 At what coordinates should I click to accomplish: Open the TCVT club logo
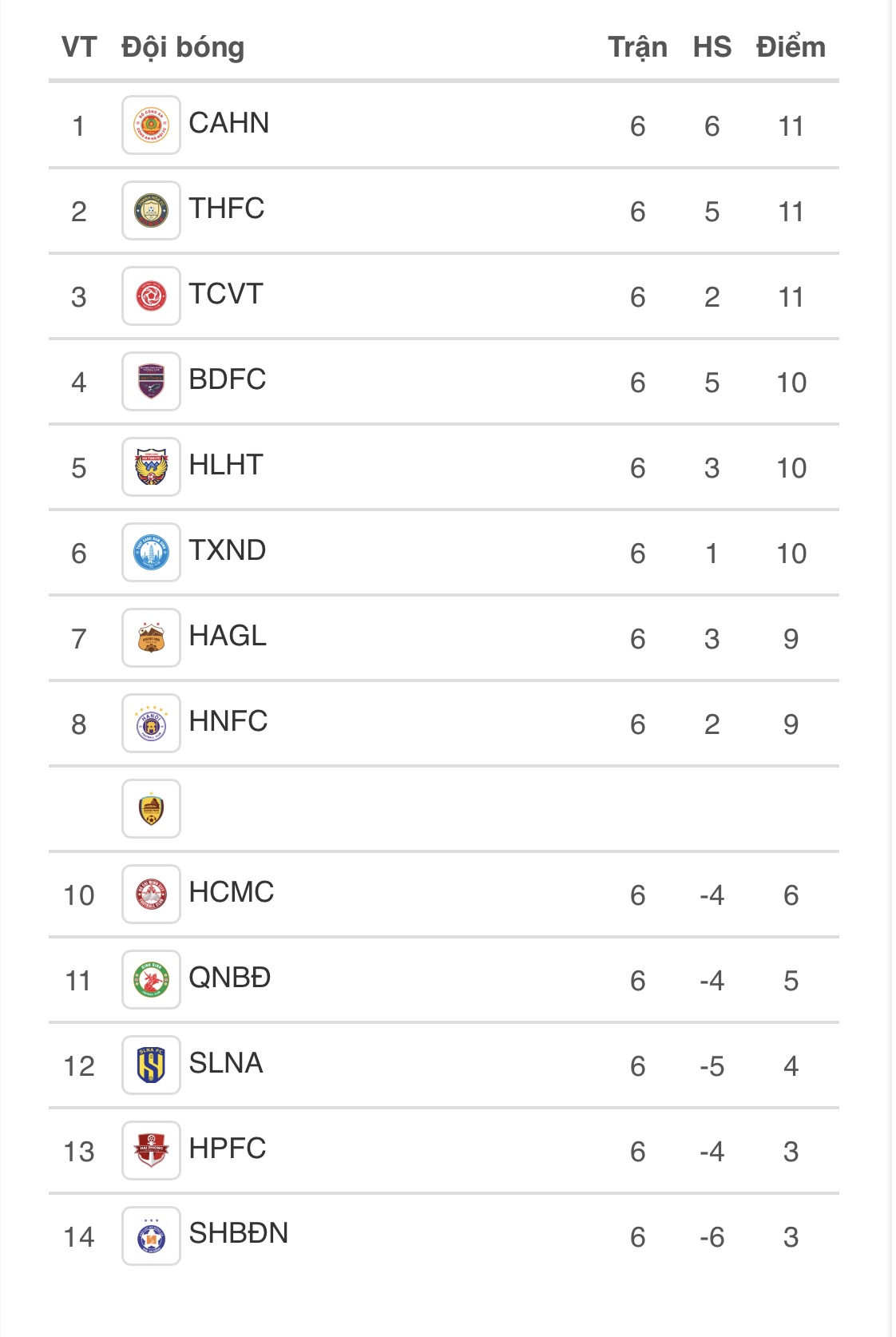[151, 296]
